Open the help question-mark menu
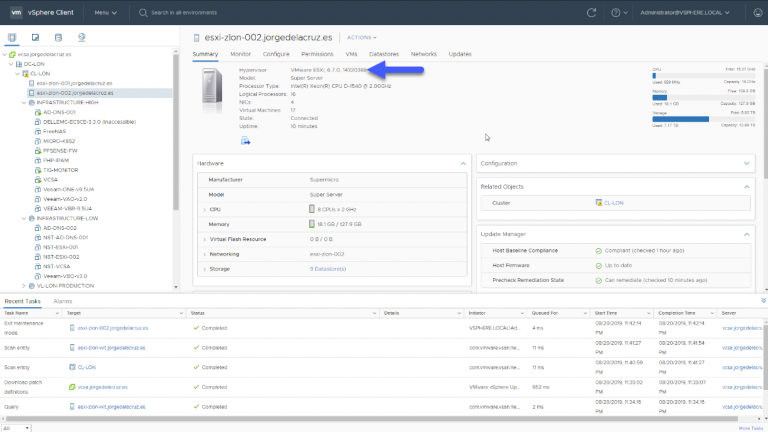 click(619, 13)
